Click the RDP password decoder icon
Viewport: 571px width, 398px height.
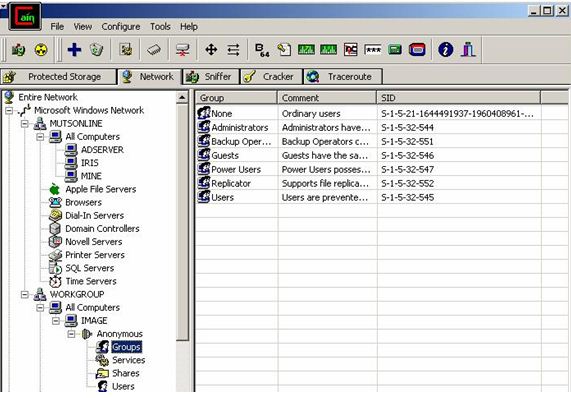click(x=350, y=50)
